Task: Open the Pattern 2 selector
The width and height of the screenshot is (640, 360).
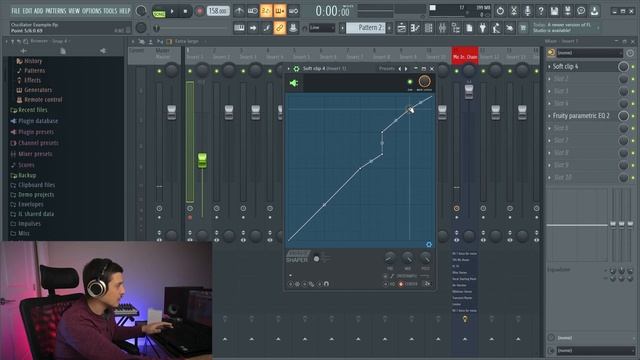Action: [x=365, y=28]
